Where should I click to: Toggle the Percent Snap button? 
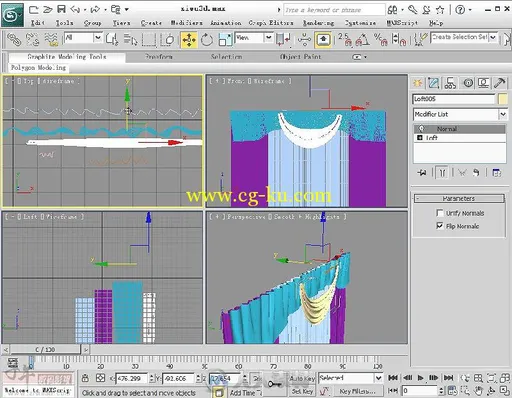tap(380, 40)
